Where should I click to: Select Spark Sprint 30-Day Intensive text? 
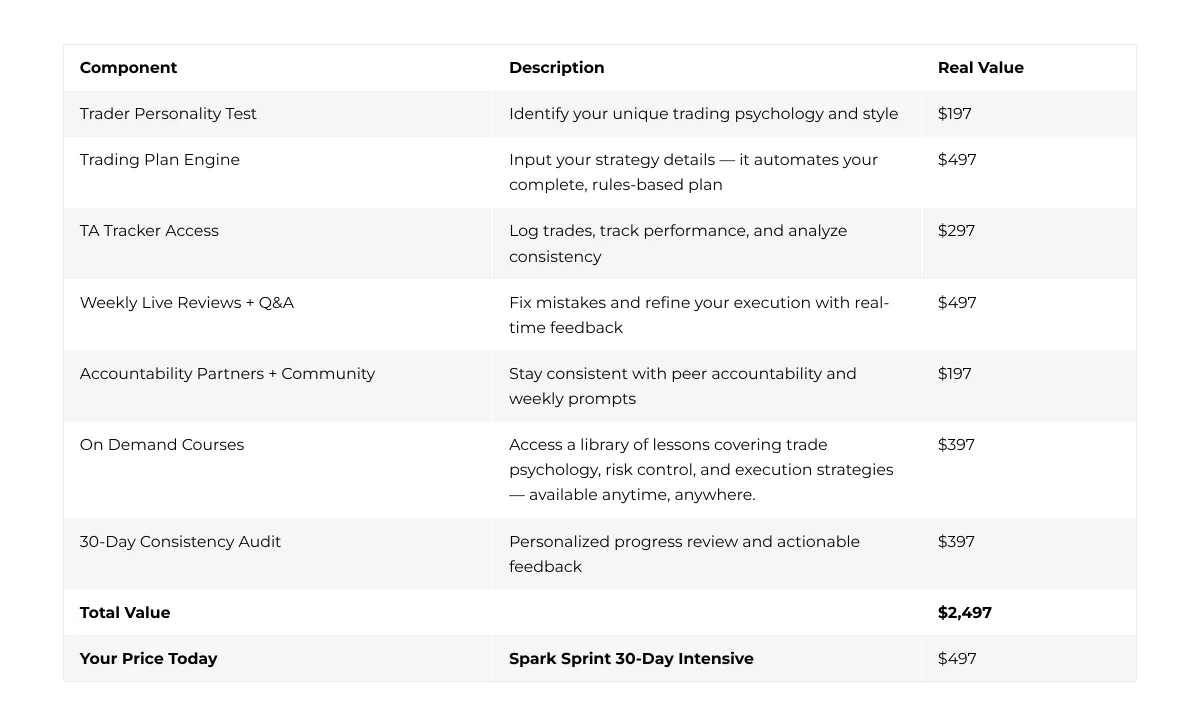pyautogui.click(x=631, y=659)
